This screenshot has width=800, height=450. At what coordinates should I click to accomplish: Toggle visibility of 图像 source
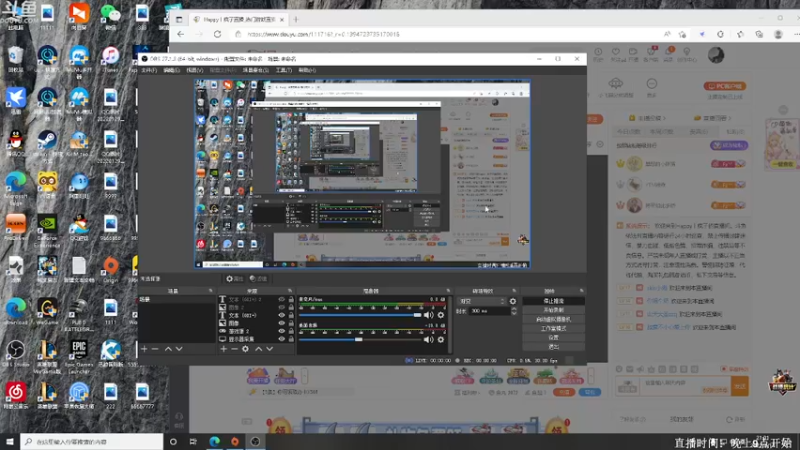pos(281,323)
